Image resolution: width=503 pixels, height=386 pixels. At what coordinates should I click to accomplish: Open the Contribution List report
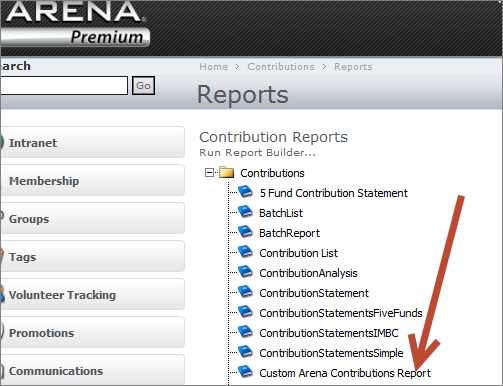(299, 253)
